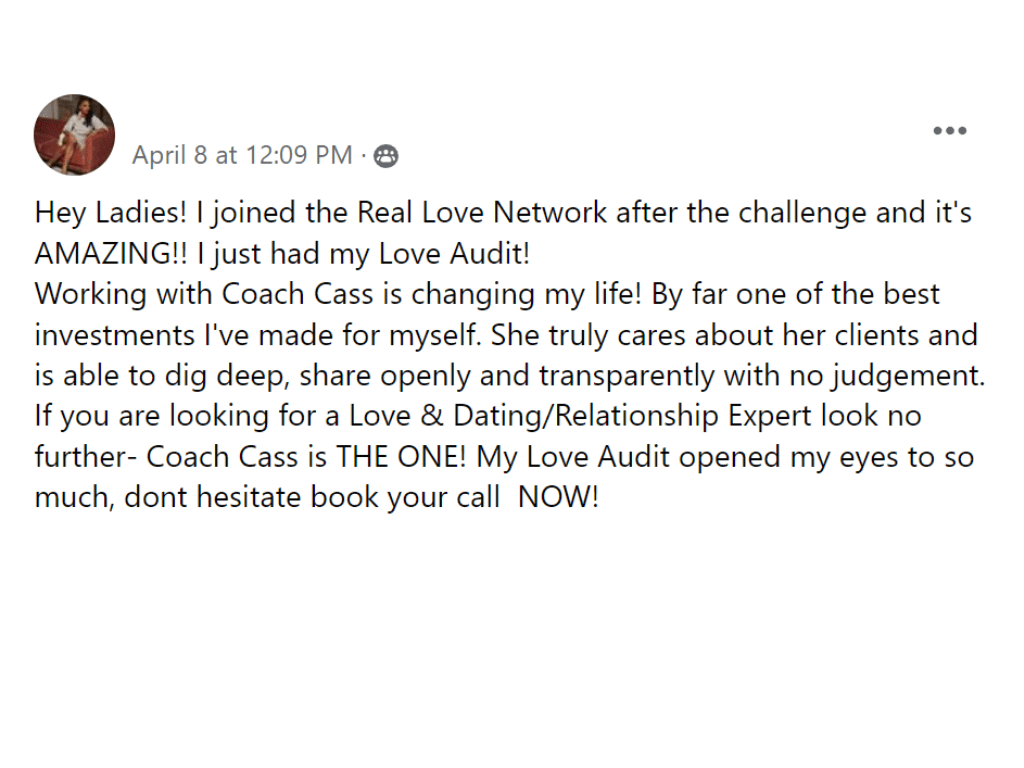Click the phrase "book your call"
Image resolution: width=1024 pixels, height=768 pixels.
pyautogui.click(x=405, y=499)
